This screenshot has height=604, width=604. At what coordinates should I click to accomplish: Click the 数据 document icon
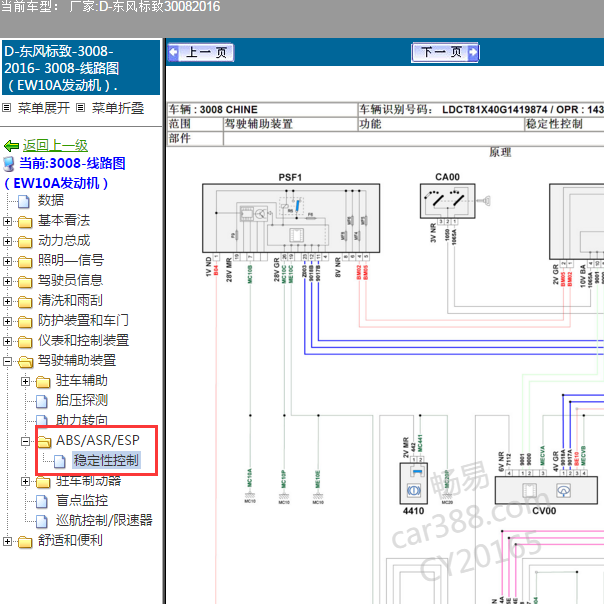(24, 201)
